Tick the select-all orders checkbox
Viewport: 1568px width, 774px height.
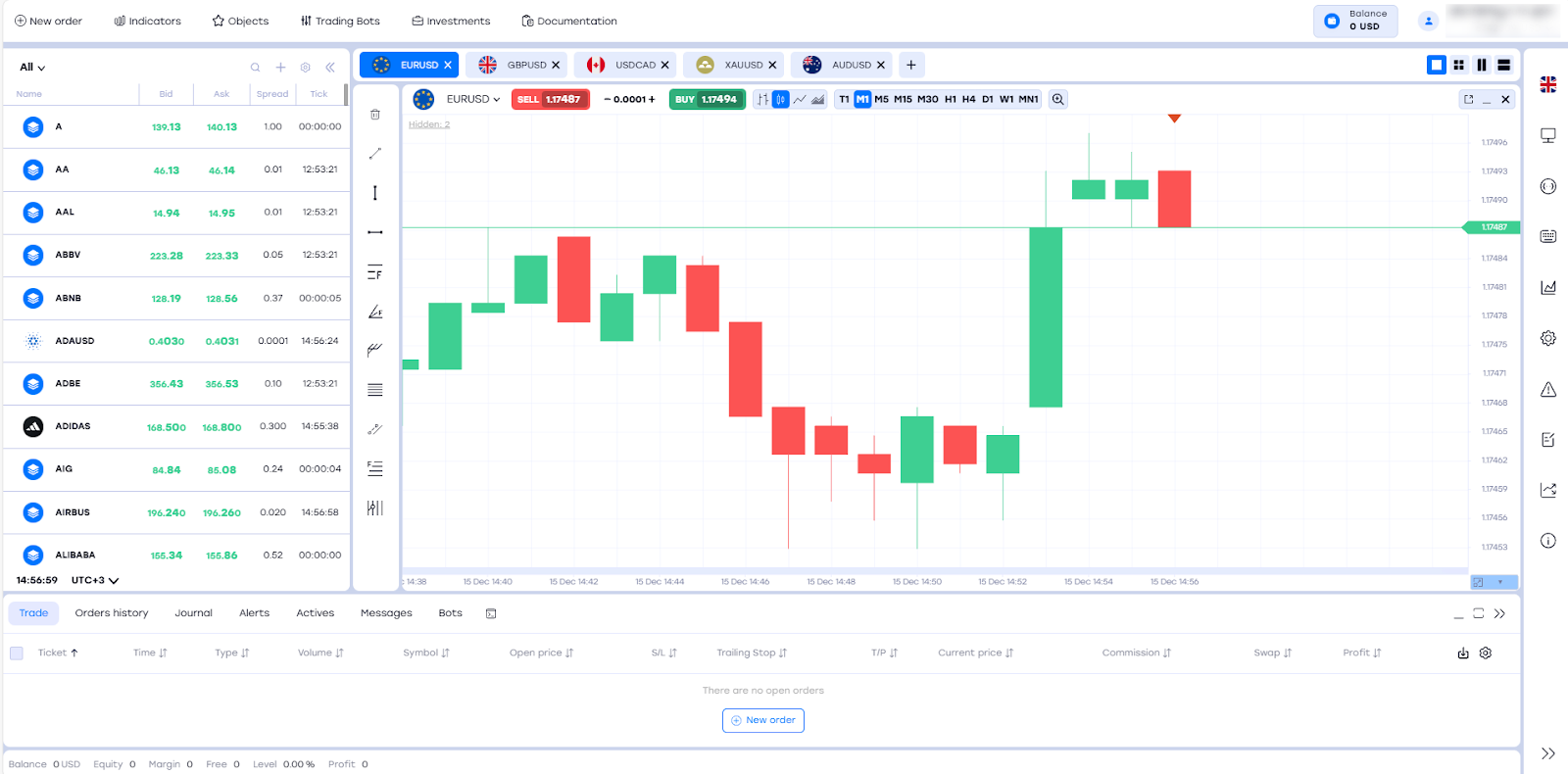click(17, 653)
